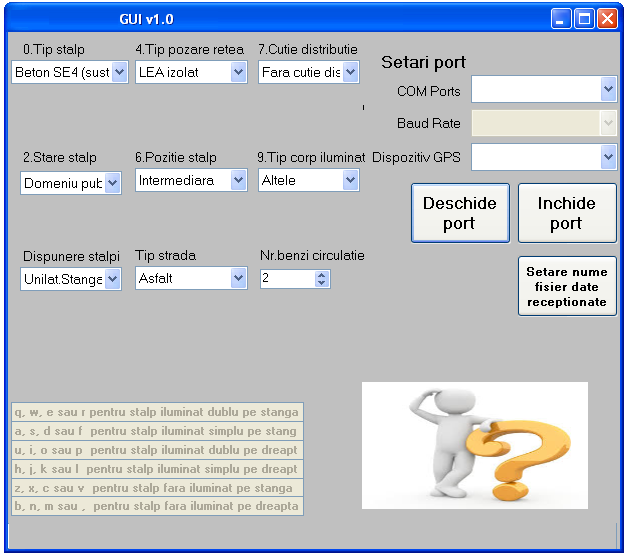
Task: Decrease Nr.benzi circulatie with down arrow
Action: coord(321,284)
